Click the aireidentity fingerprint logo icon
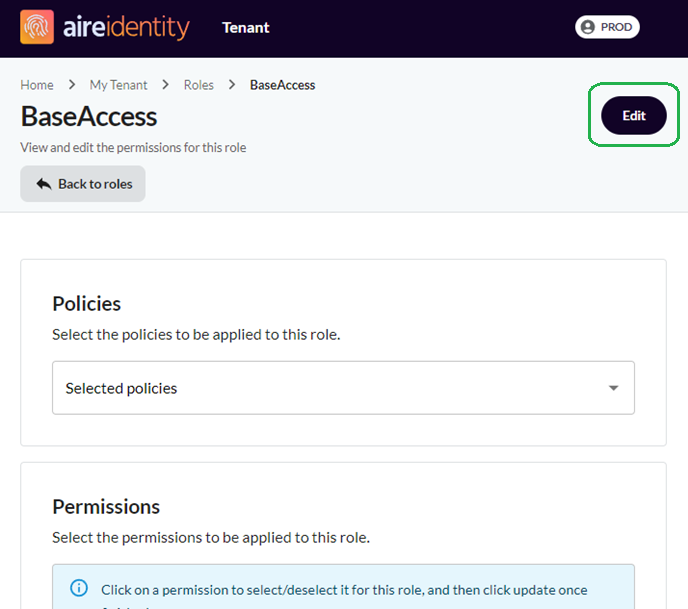The image size is (688, 609). coord(37,27)
